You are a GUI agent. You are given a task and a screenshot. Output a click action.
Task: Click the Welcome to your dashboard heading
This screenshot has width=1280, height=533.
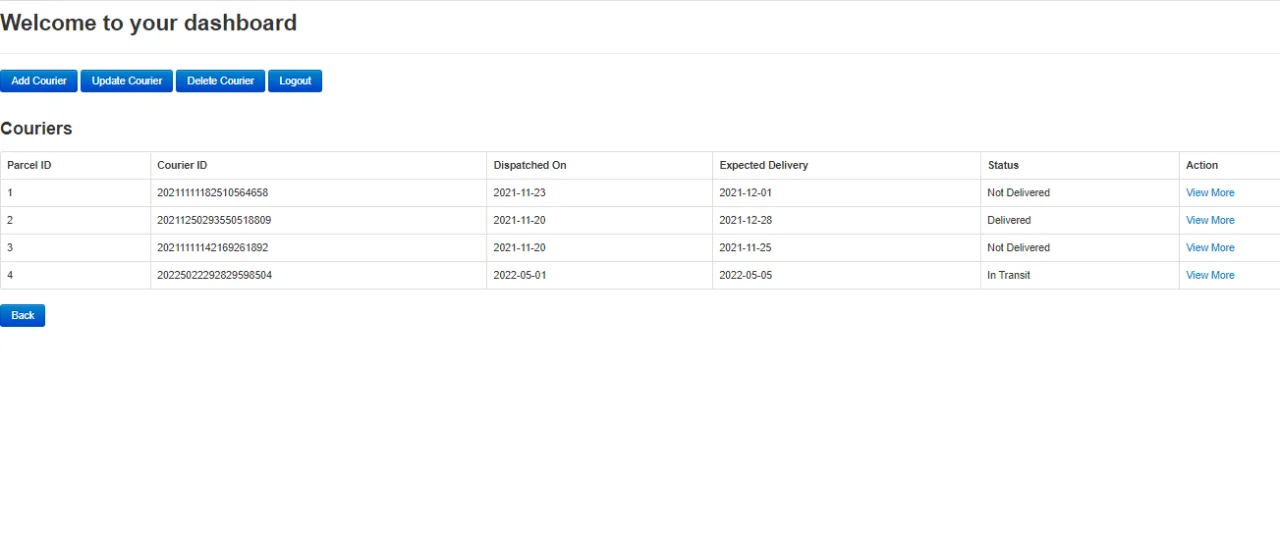coord(148,23)
